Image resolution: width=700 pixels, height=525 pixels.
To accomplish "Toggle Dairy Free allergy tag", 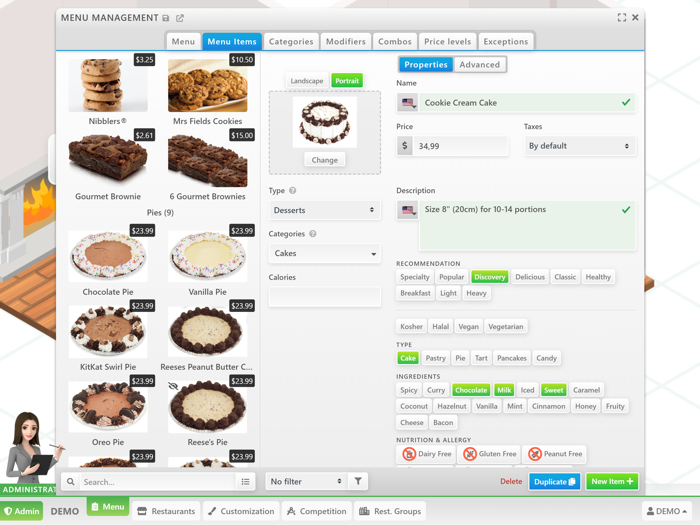I will (x=426, y=454).
